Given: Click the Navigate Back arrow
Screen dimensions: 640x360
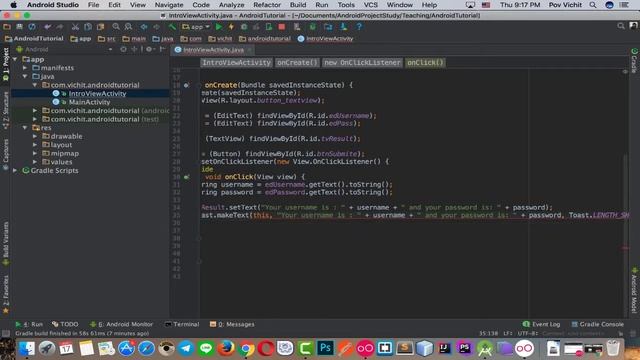Looking at the screenshot, I should tap(144, 27).
